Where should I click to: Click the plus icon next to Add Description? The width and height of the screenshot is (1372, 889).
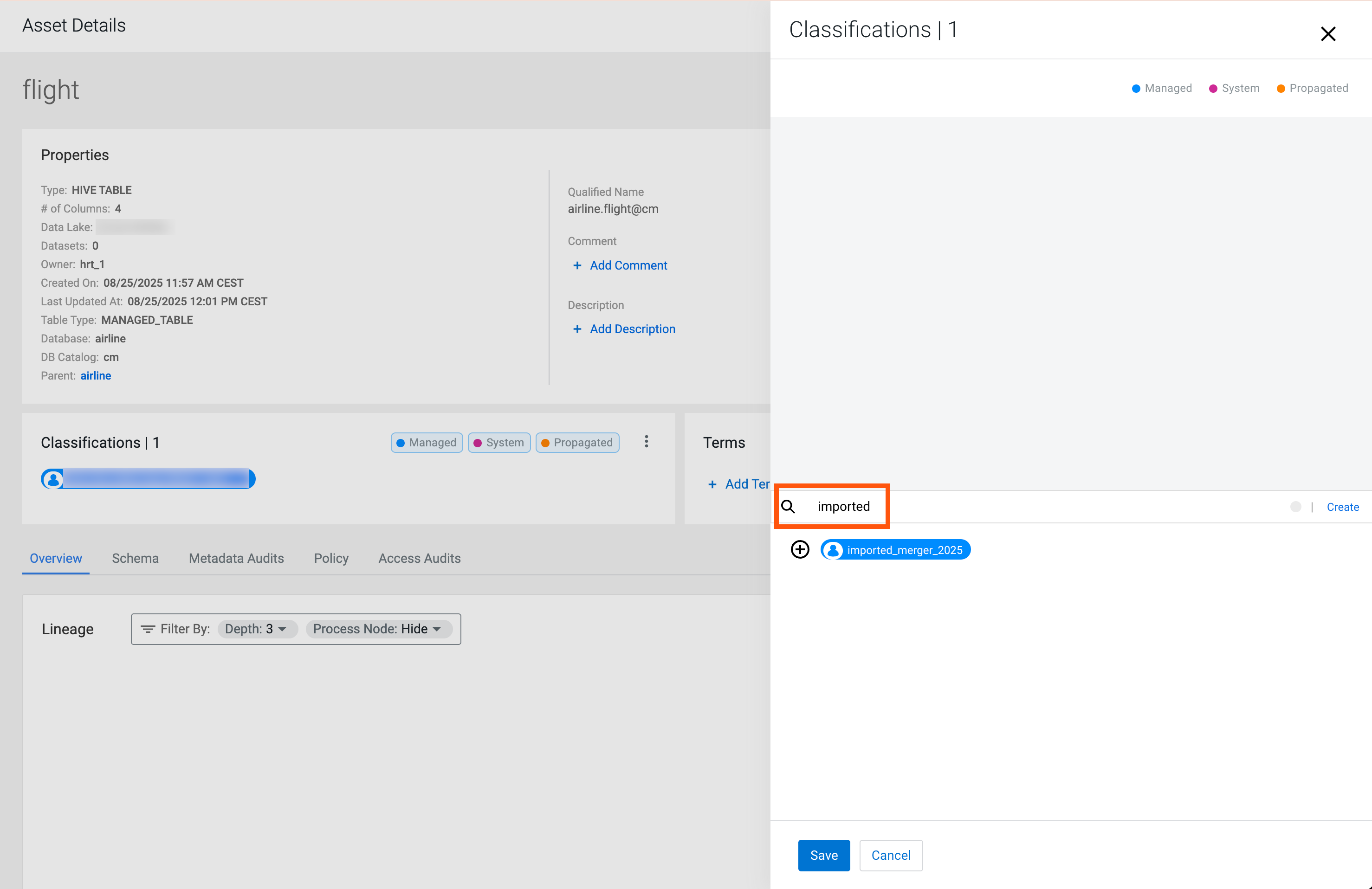(x=577, y=329)
